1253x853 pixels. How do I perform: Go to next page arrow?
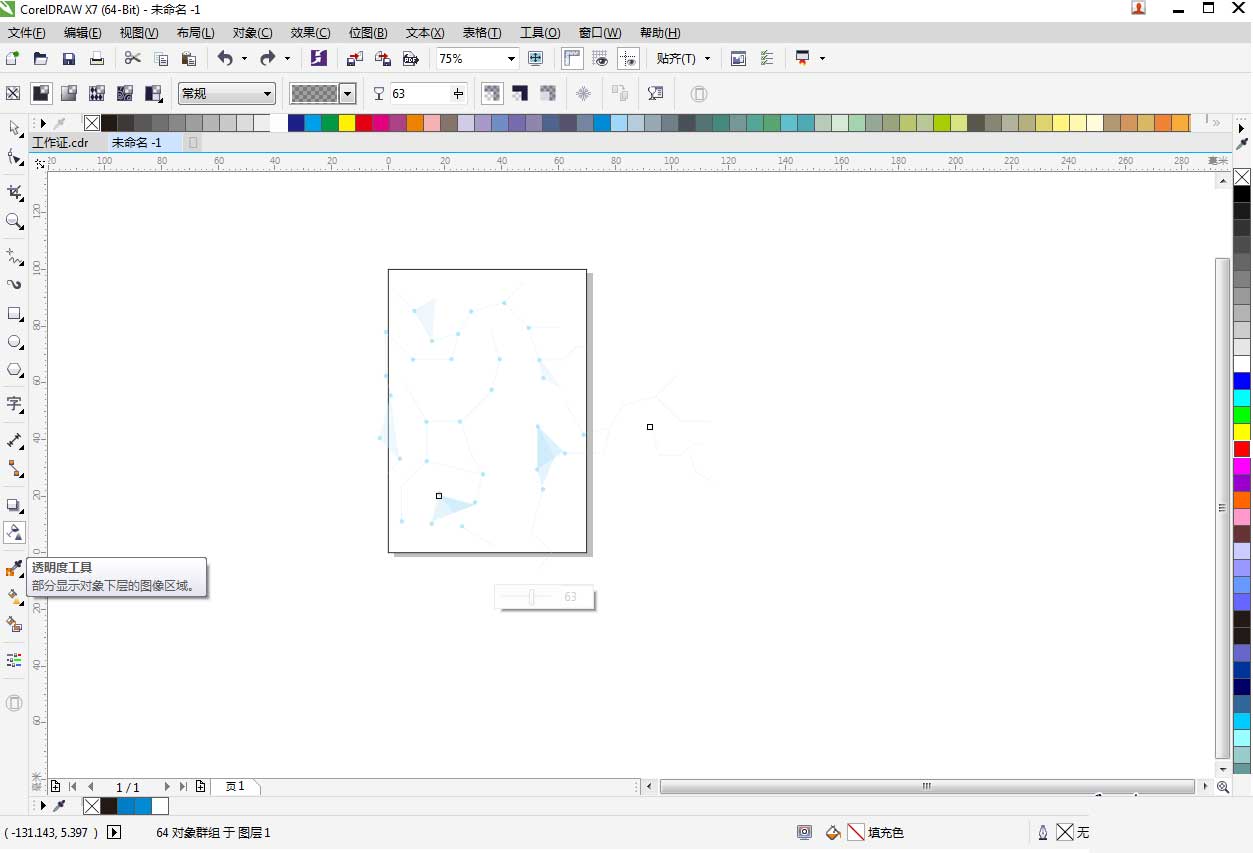coord(167,787)
